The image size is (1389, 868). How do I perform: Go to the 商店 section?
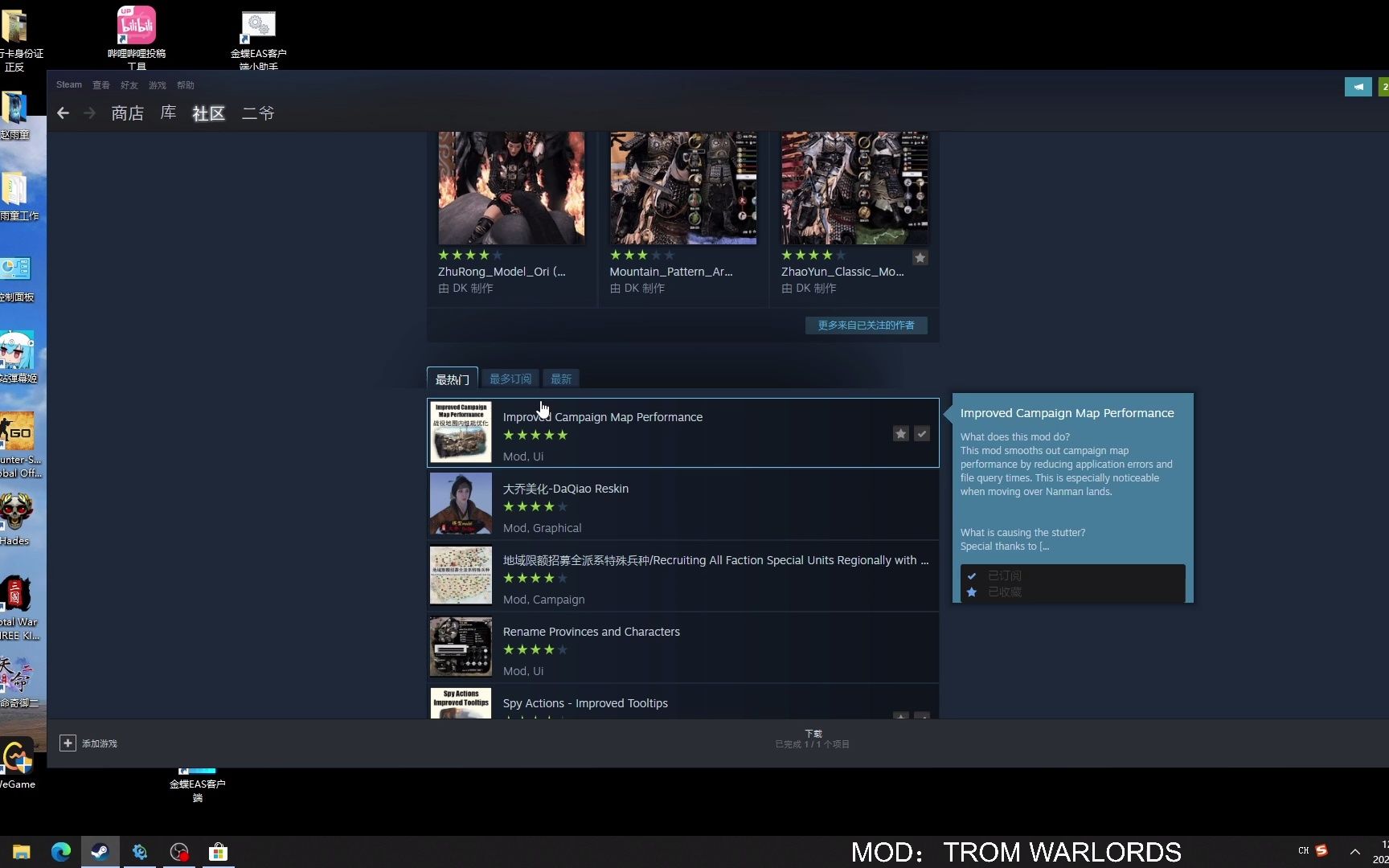point(128,113)
